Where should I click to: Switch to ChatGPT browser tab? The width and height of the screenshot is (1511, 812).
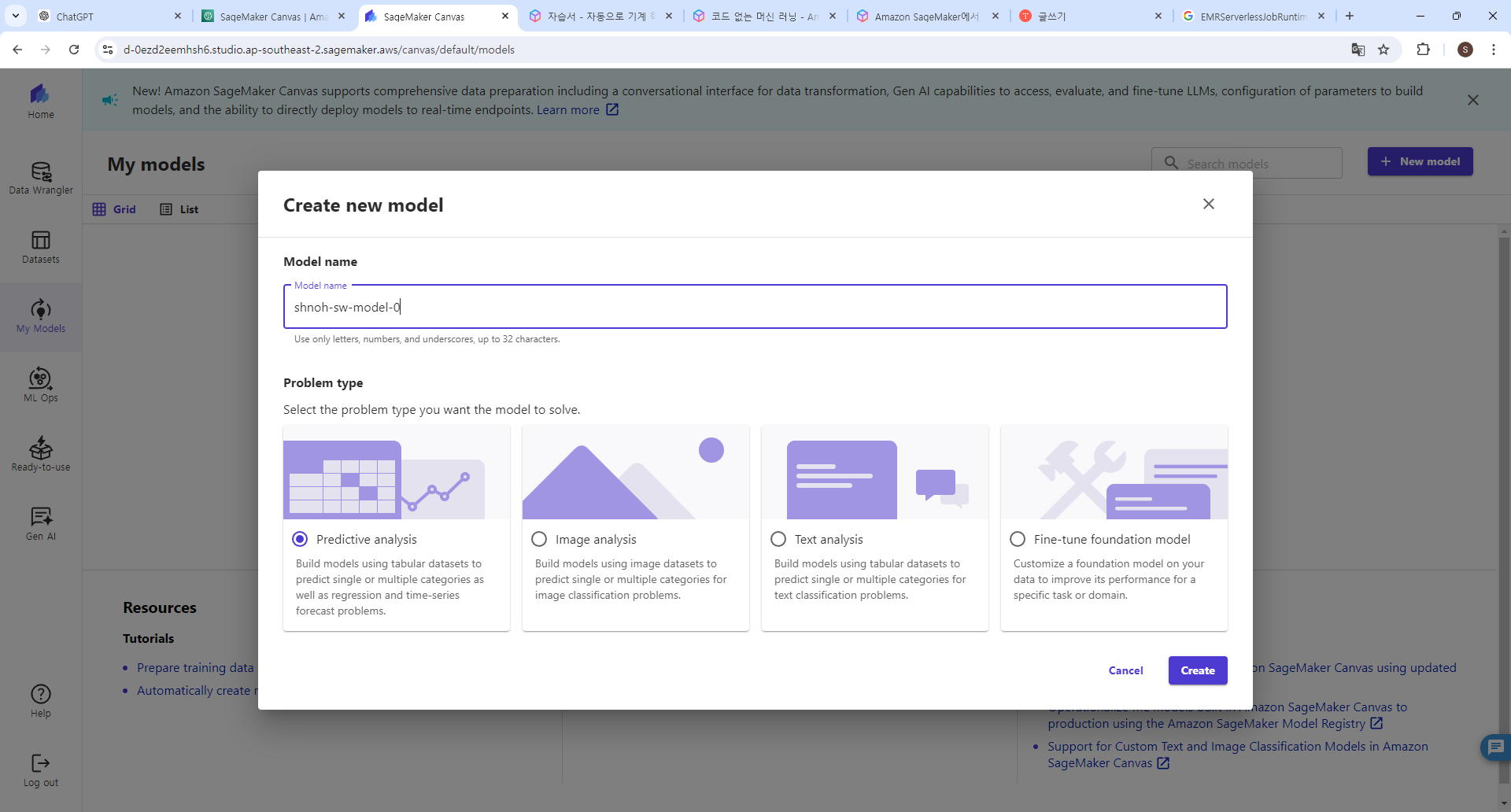pos(110,16)
